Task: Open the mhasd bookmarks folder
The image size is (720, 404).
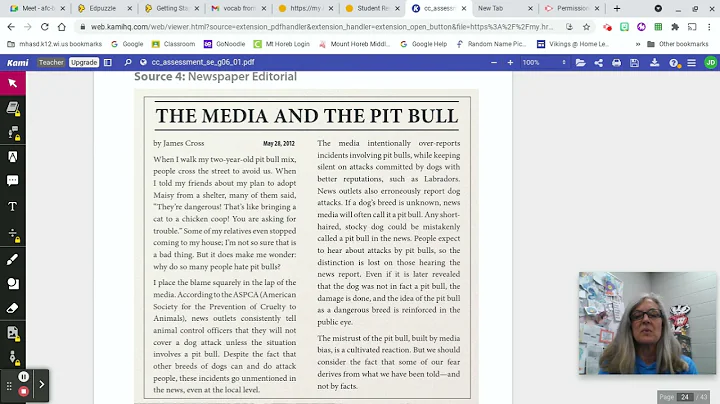Action: (55, 44)
